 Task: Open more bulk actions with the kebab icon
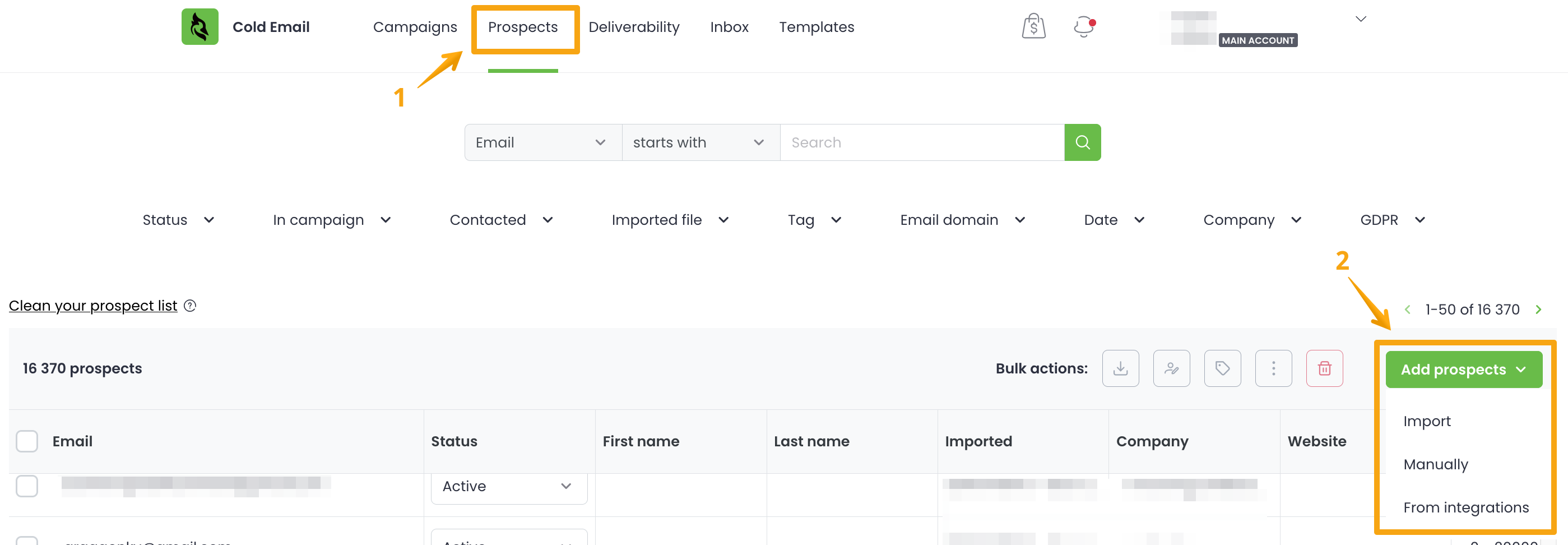point(1273,368)
